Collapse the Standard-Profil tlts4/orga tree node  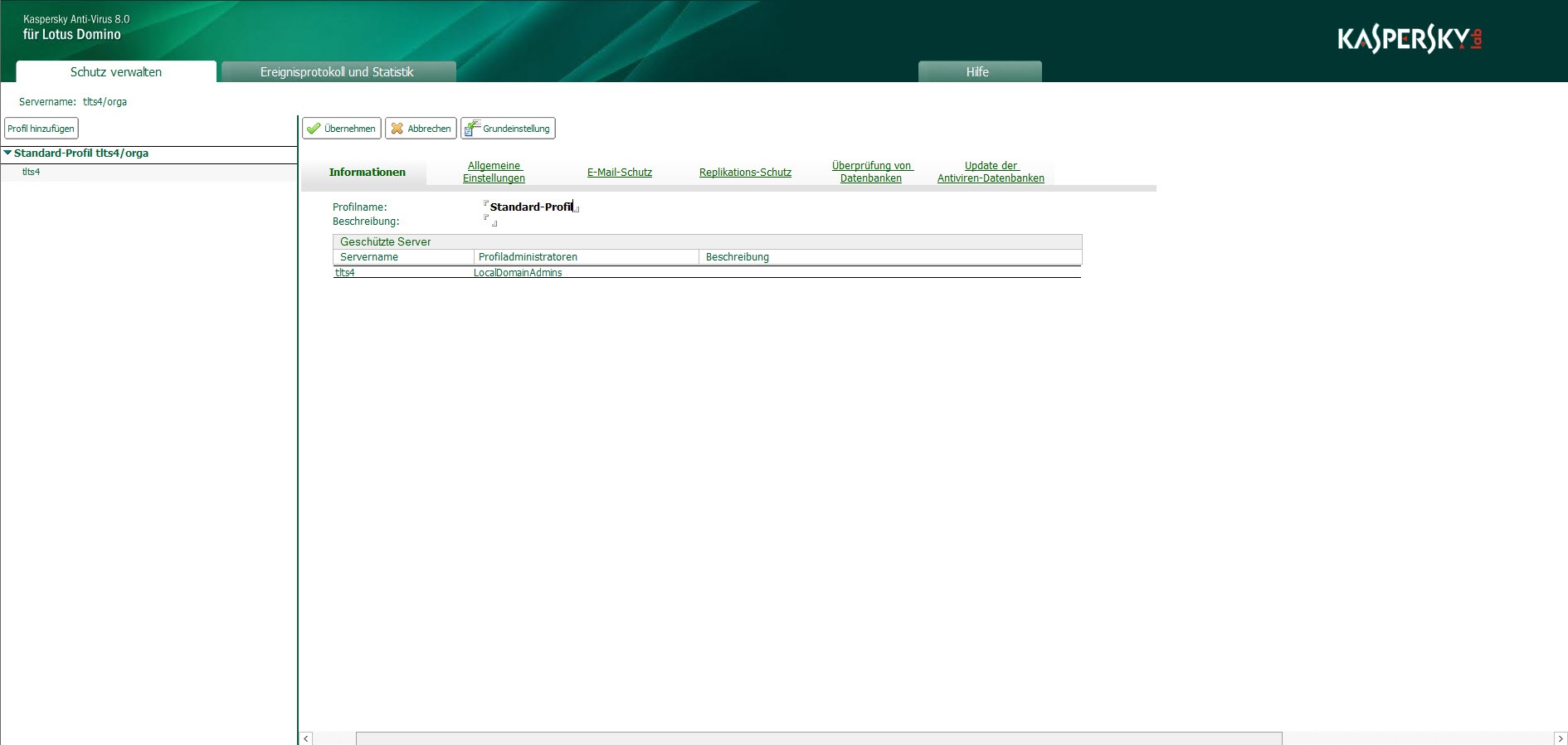tap(7, 153)
